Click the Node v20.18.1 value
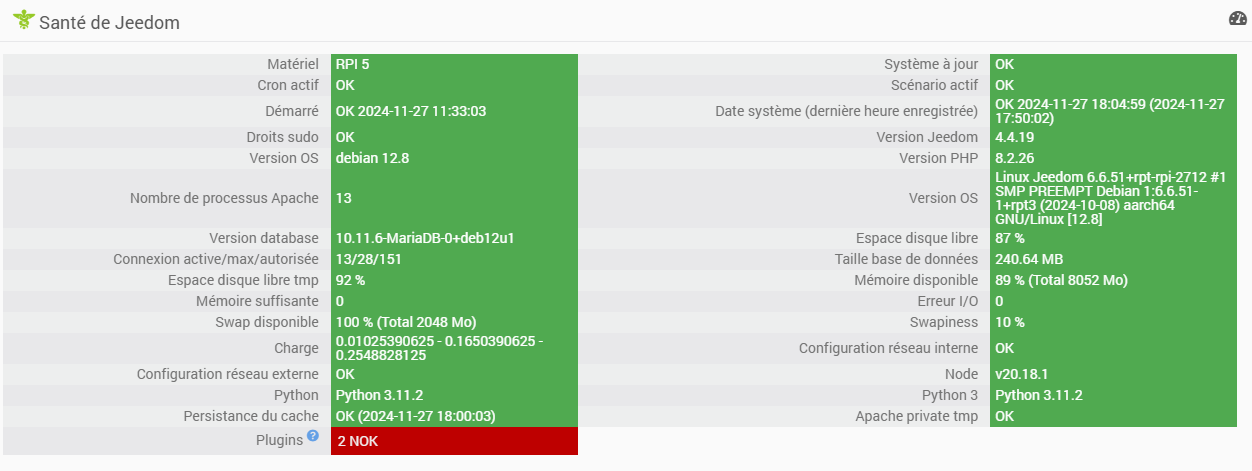The height and width of the screenshot is (471, 1252). 1020,374
